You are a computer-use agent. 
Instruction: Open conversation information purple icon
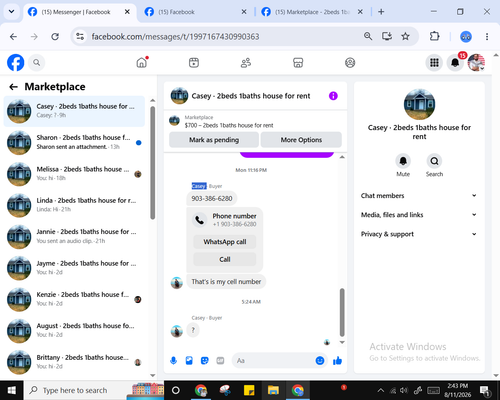pyautogui.click(x=333, y=96)
